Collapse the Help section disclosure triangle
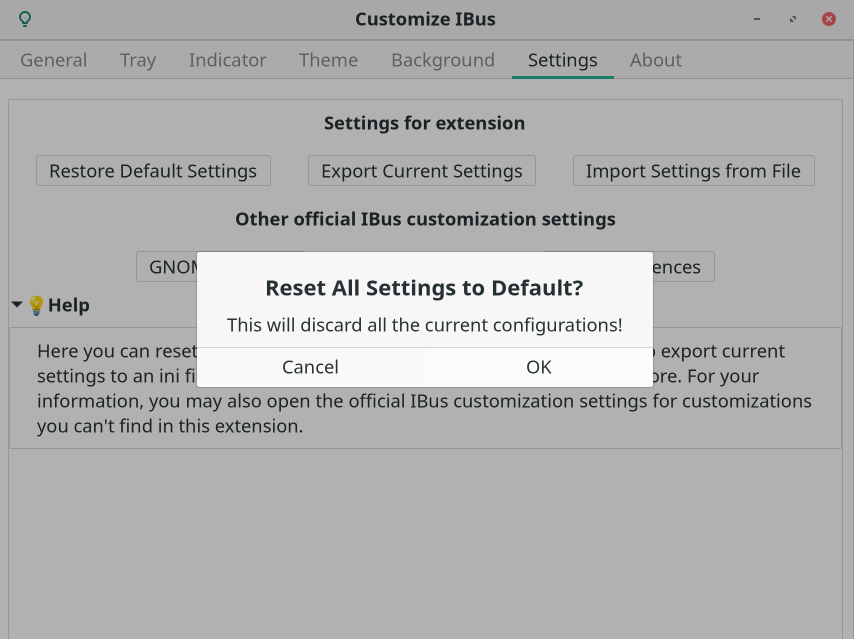 click(17, 305)
